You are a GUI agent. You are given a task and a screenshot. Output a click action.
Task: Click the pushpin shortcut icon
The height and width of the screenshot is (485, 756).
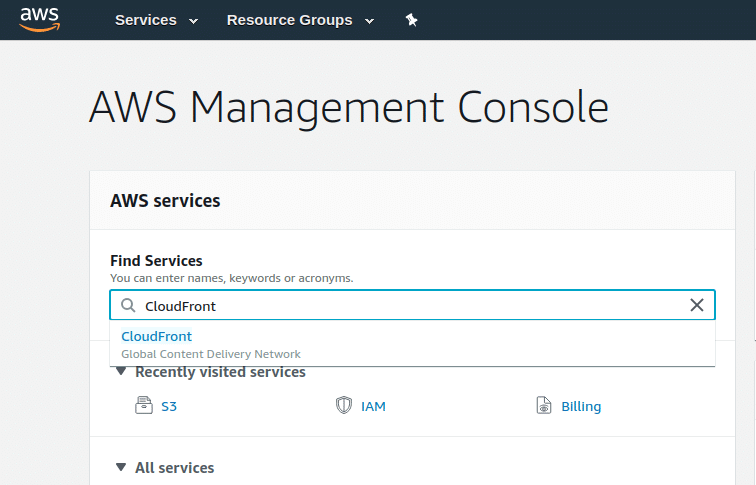(411, 20)
